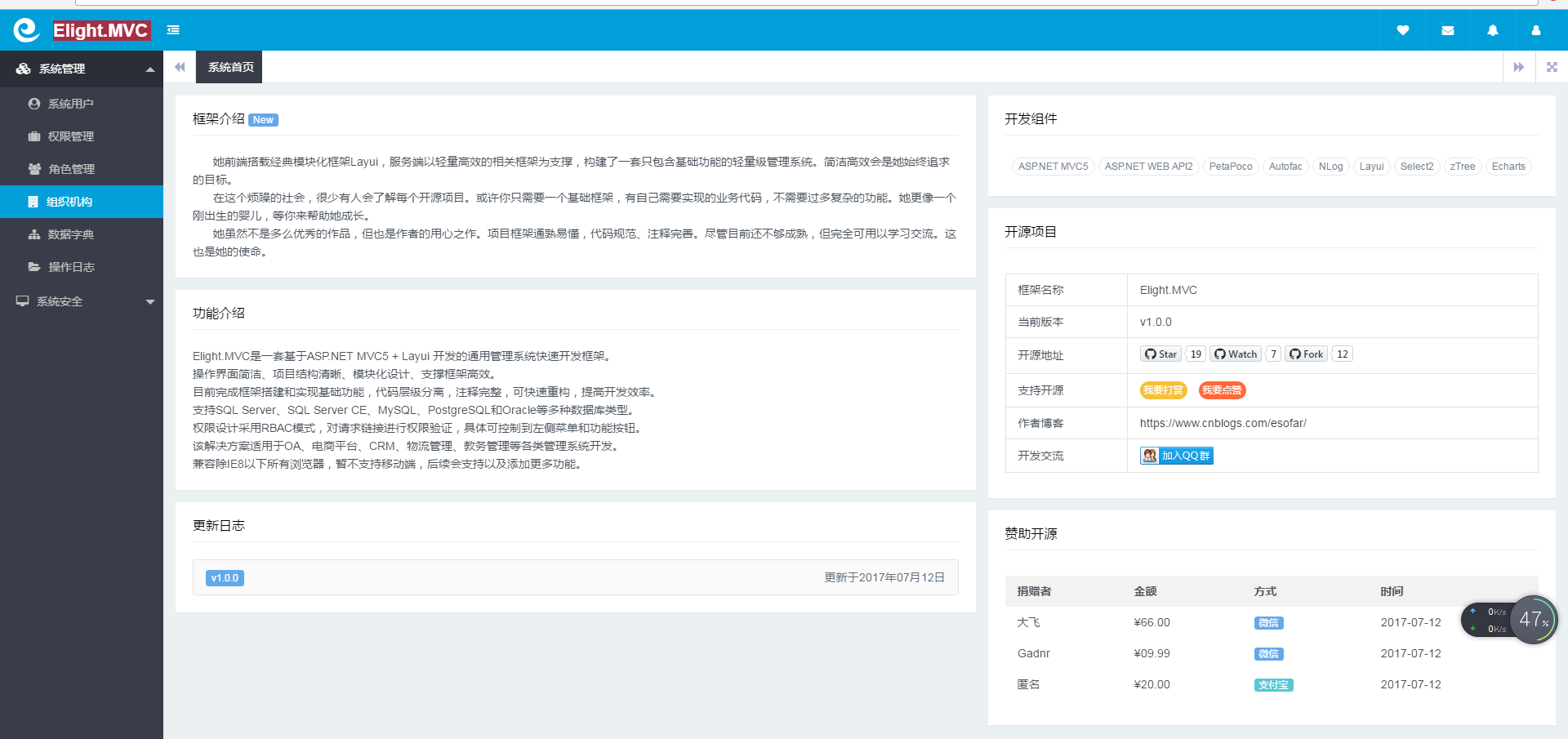This screenshot has height=739, width=1568.
Task: Click the 我要点赞 button
Action: [x=1222, y=390]
